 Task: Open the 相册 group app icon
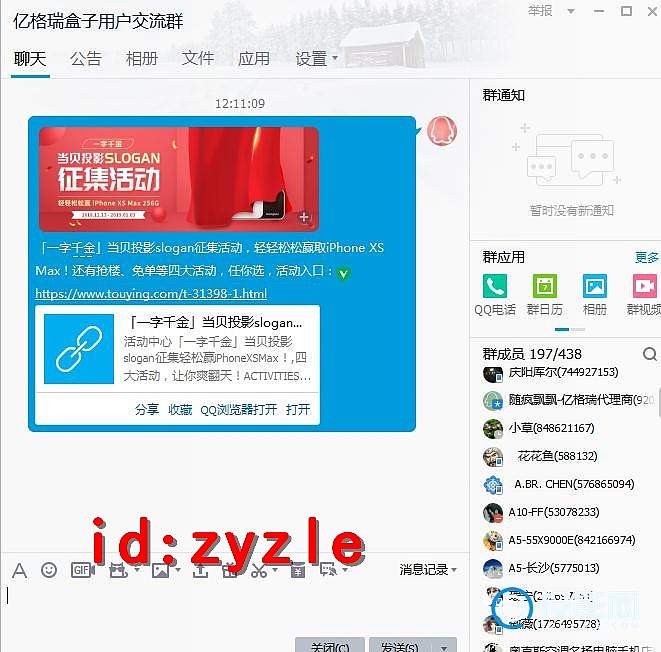coord(594,286)
